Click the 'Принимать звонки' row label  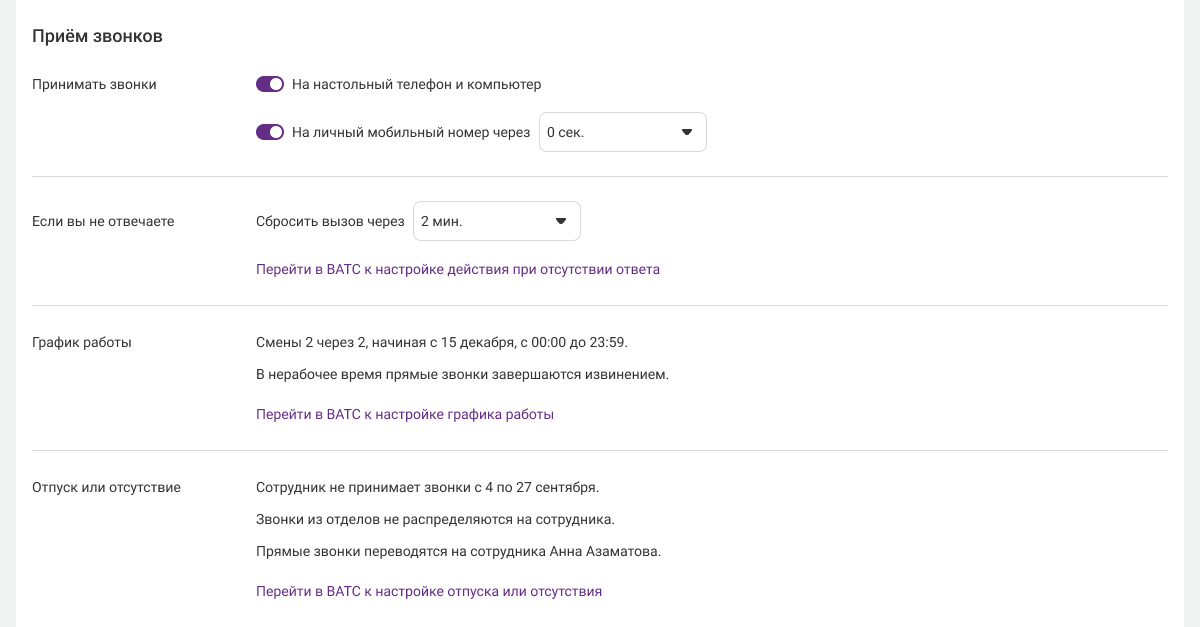coord(94,85)
